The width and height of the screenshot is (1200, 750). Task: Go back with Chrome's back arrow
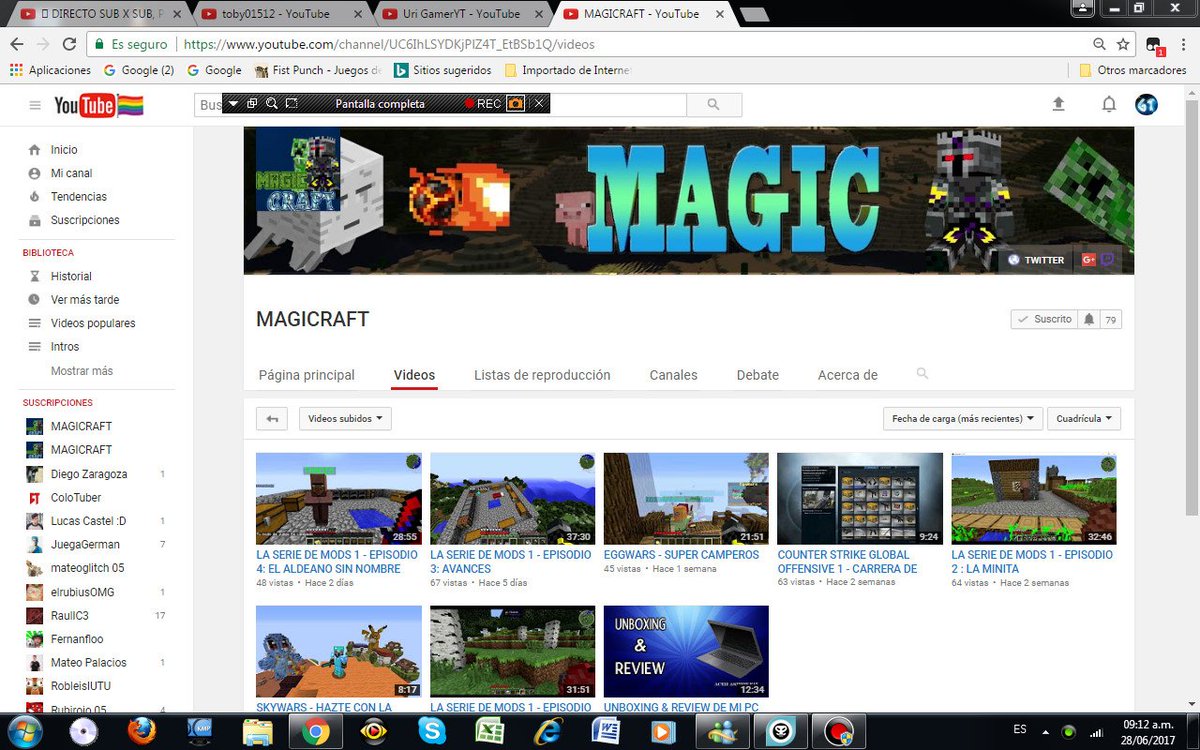point(16,44)
